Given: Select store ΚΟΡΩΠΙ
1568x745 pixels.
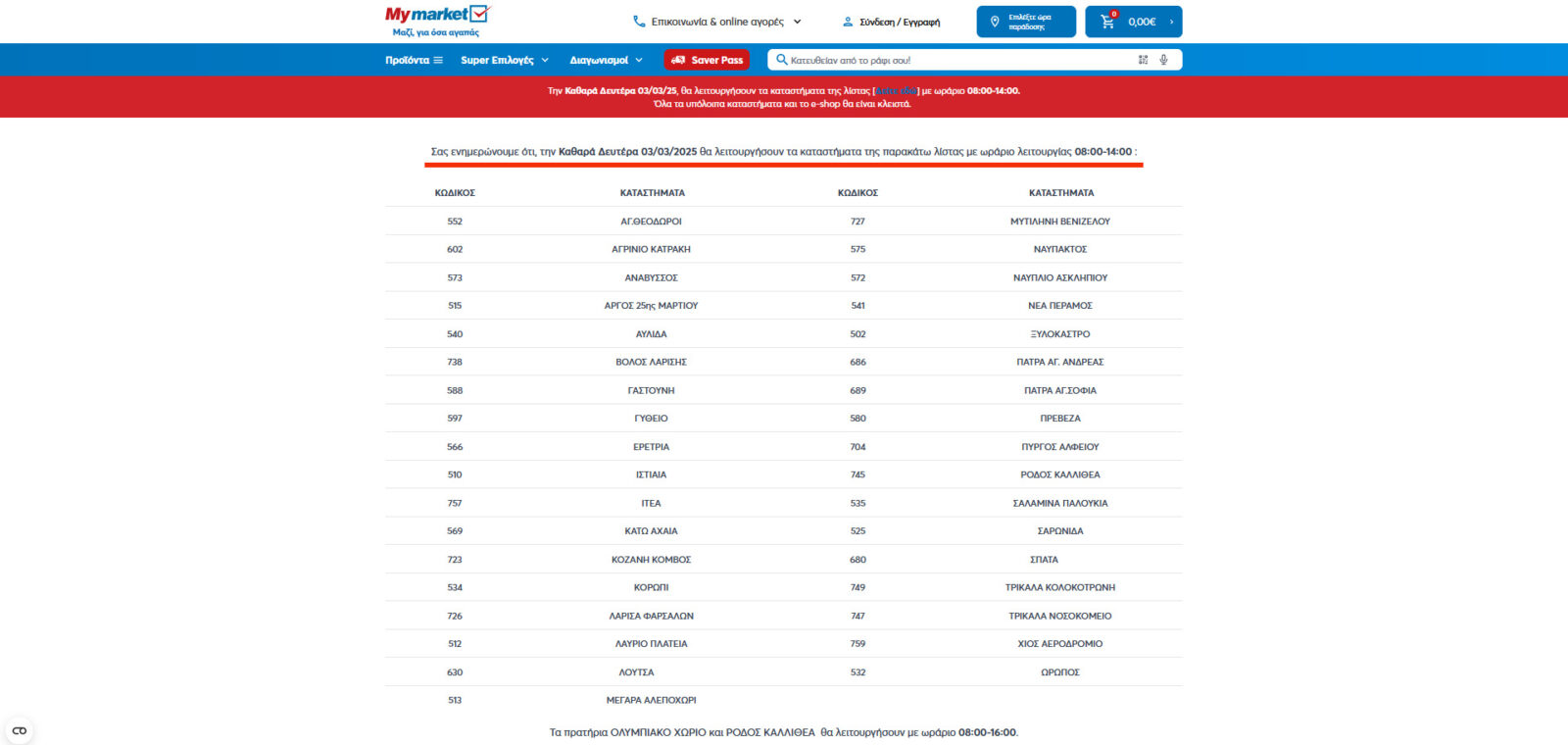Looking at the screenshot, I should pyautogui.click(x=651, y=587).
